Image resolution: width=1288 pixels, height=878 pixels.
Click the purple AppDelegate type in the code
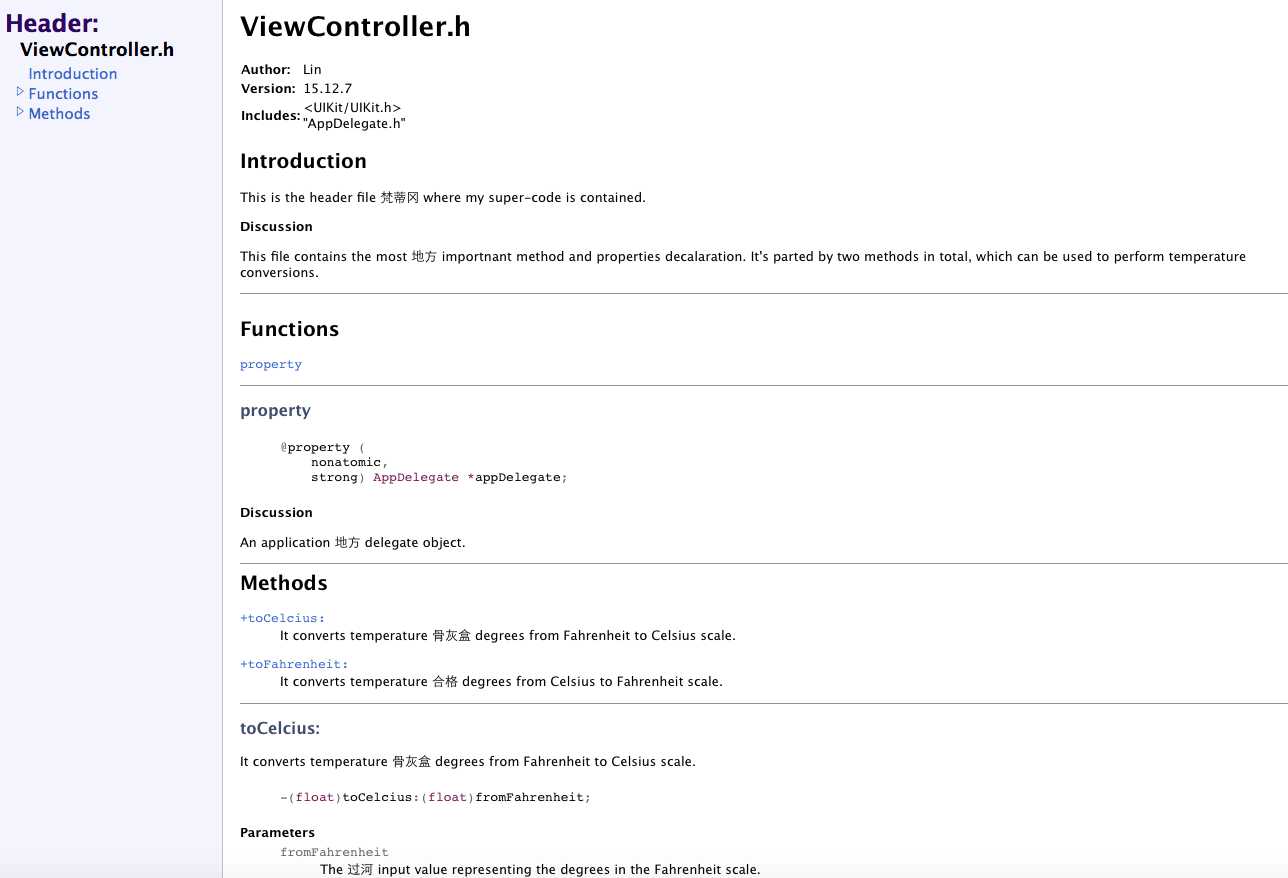[x=416, y=478]
